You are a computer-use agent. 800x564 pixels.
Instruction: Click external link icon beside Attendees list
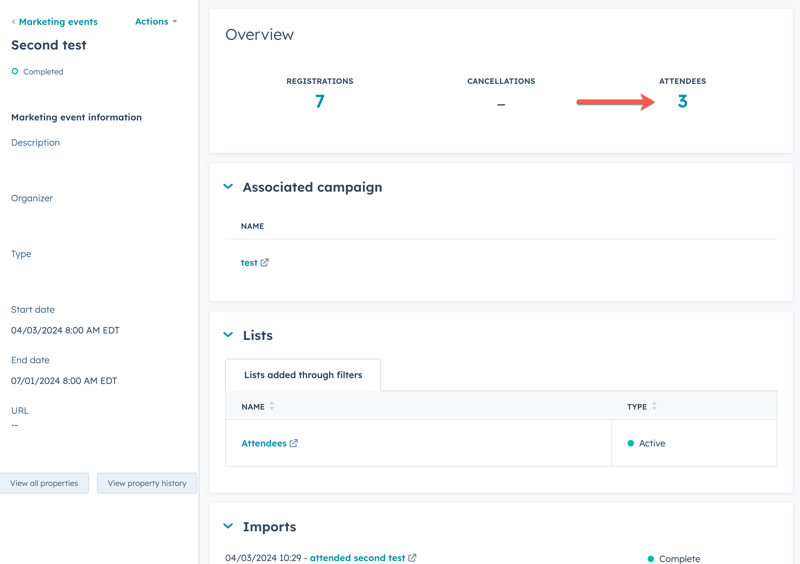pyautogui.click(x=294, y=443)
